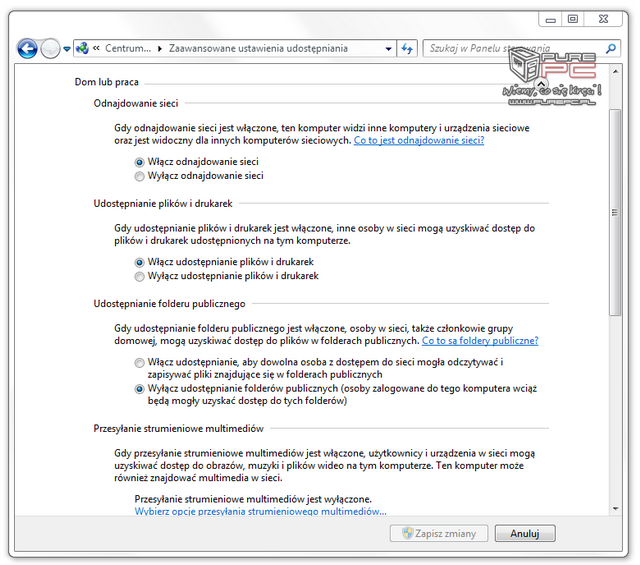Click the vertical scrollbar thumb
This screenshot has height=565, width=640.
615,212
